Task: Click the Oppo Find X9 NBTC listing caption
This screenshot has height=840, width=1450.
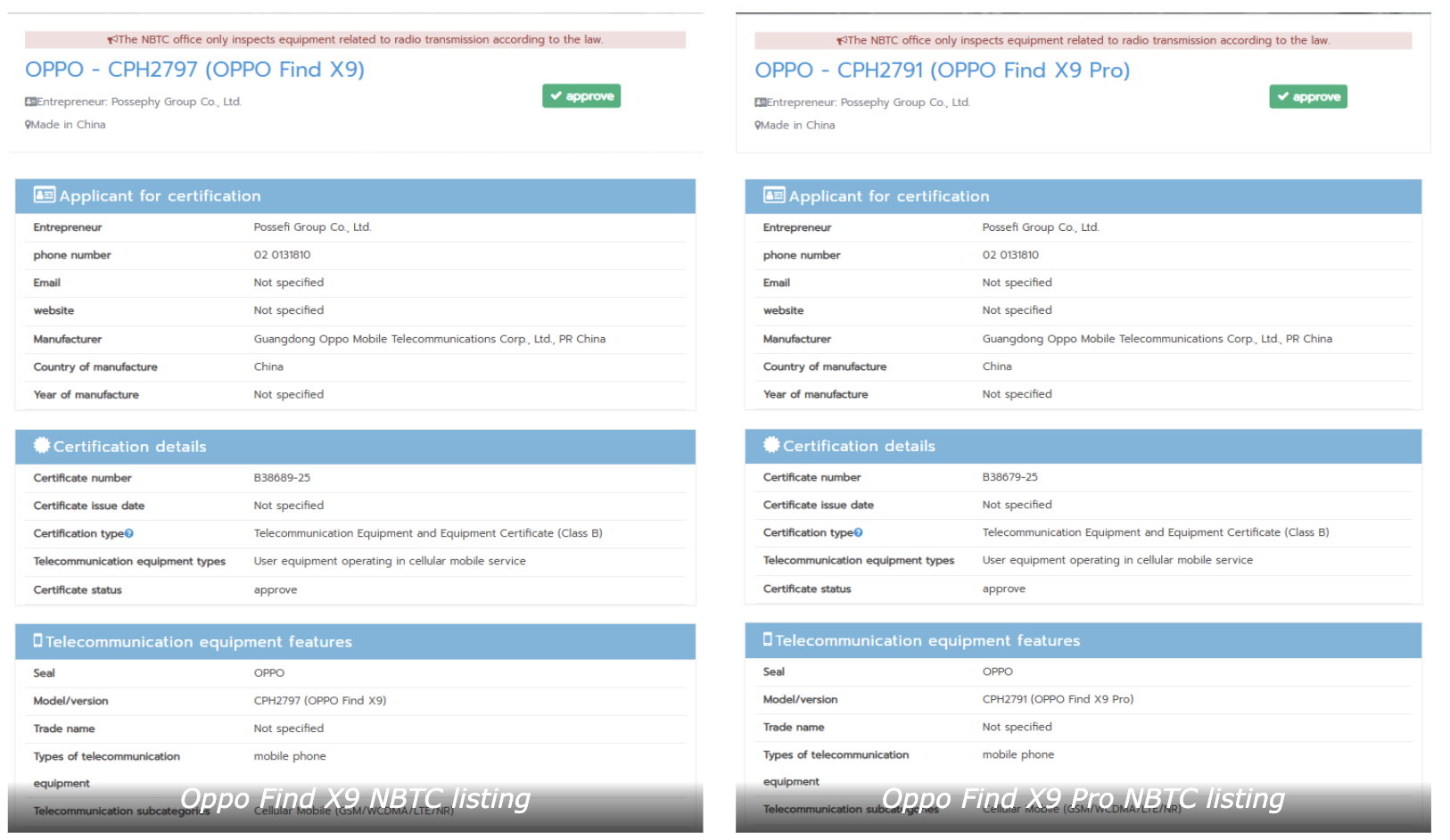Action: point(355,798)
